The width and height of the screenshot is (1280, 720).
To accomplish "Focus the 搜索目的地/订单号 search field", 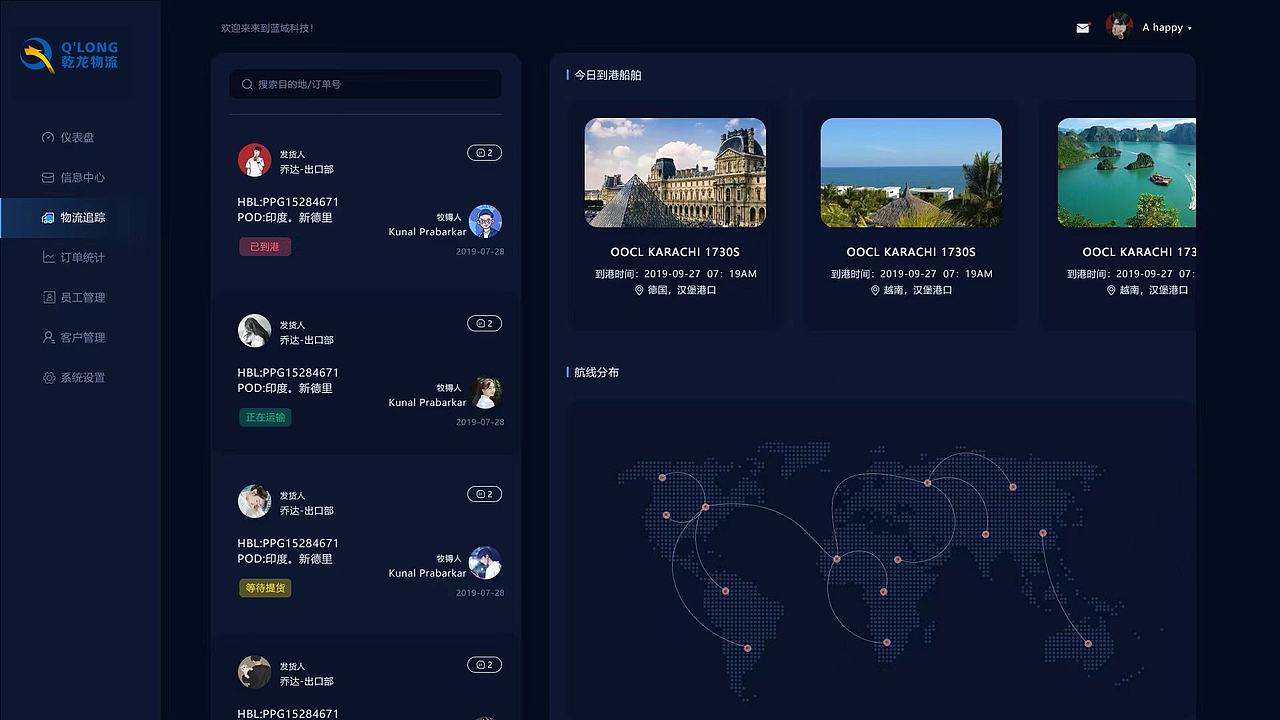I will pyautogui.click(x=365, y=84).
